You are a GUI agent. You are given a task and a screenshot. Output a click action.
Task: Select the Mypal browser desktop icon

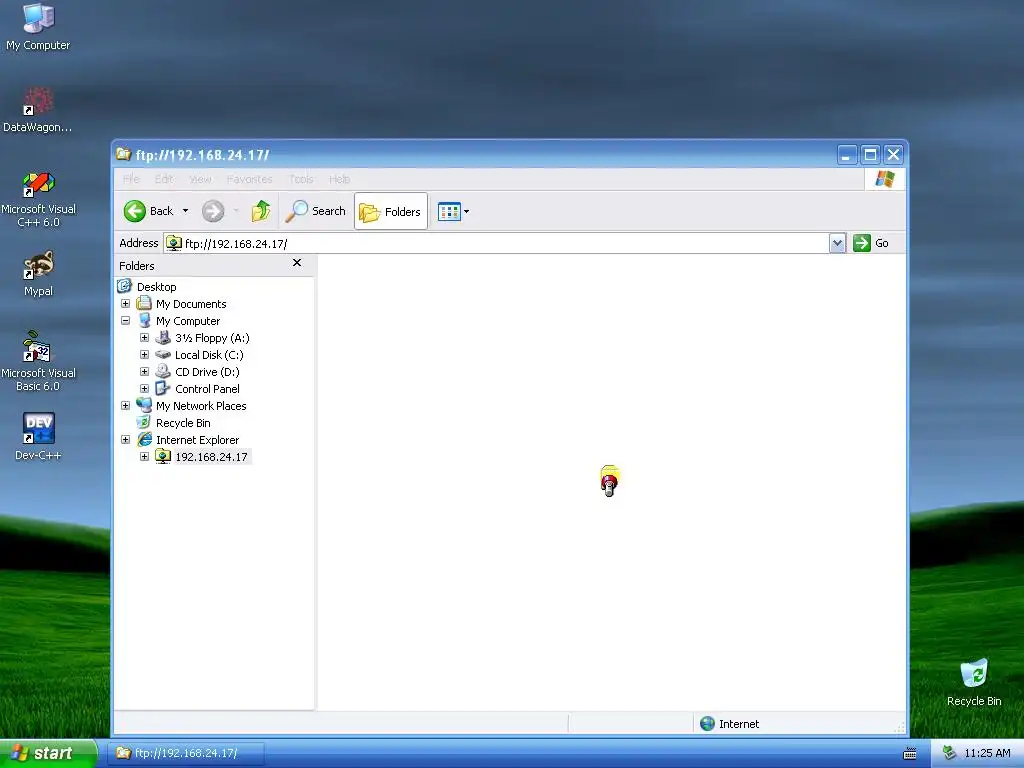(38, 273)
